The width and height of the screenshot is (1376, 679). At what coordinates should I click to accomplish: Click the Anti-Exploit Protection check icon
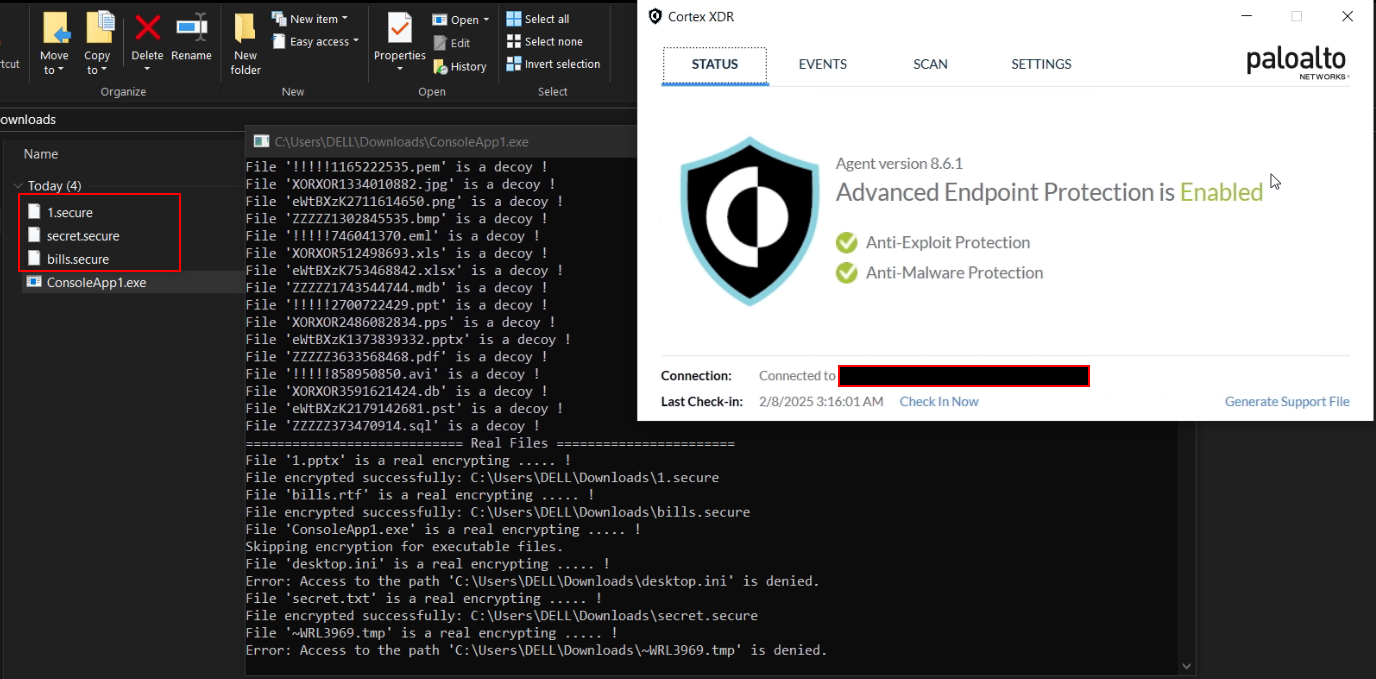tap(847, 242)
